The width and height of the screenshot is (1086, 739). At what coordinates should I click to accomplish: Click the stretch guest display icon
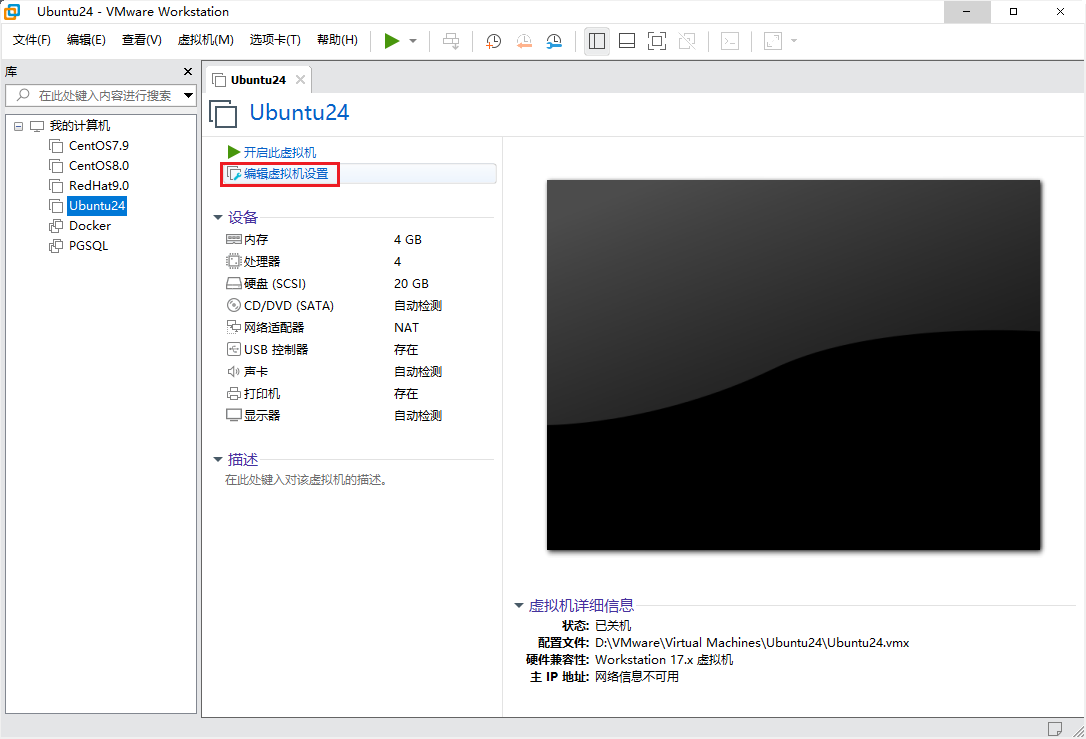pyautogui.click(x=773, y=41)
